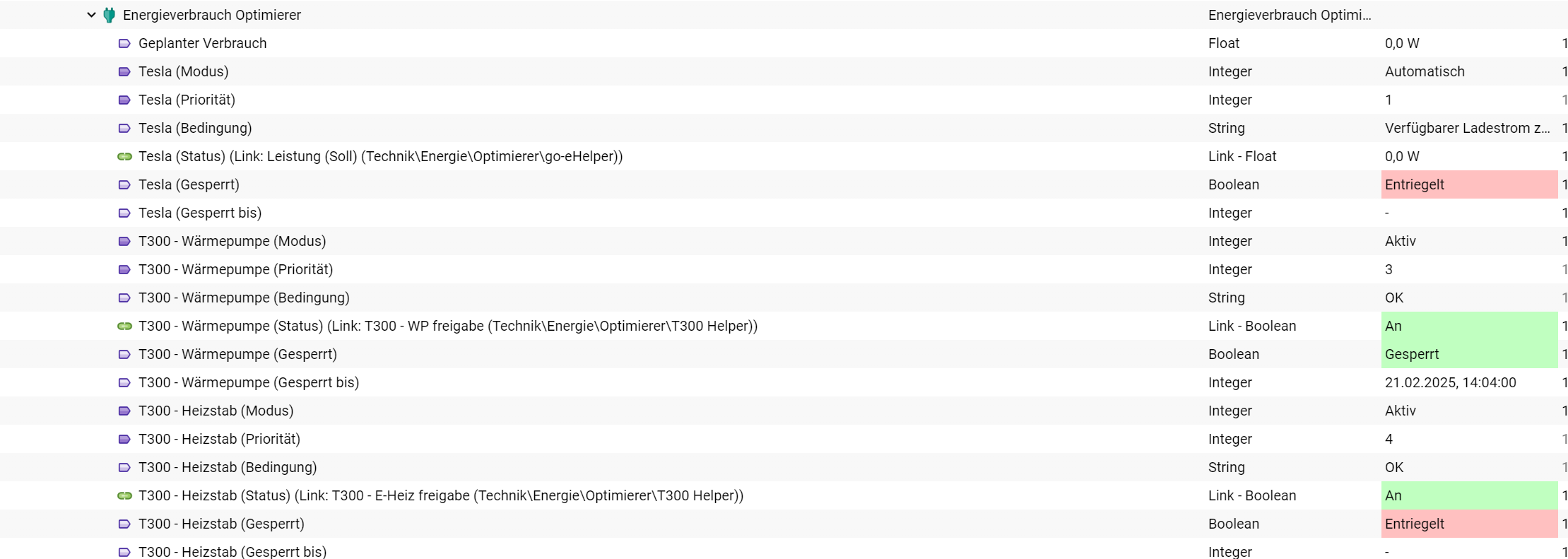Collapse the Energieverbrauch Optimierer tree node
Screen dimensions: 1568x559
[91, 15]
